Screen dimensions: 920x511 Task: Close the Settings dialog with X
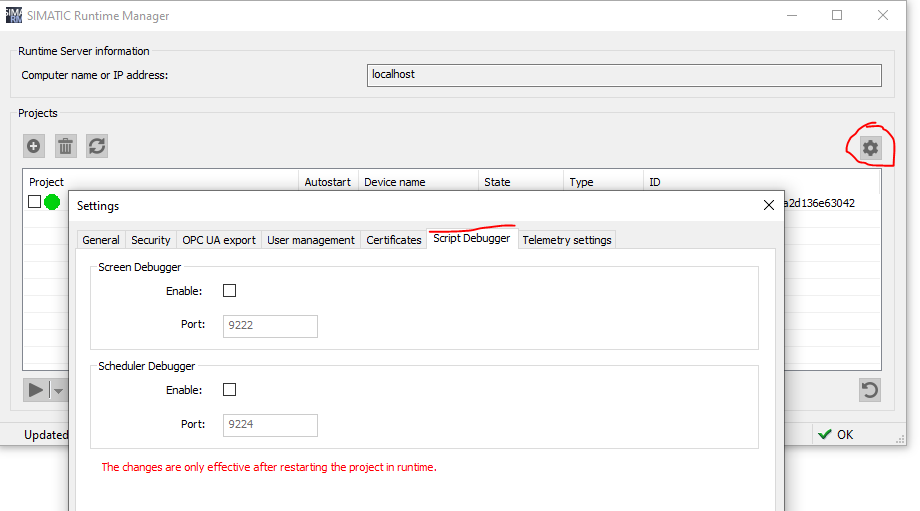tap(768, 205)
